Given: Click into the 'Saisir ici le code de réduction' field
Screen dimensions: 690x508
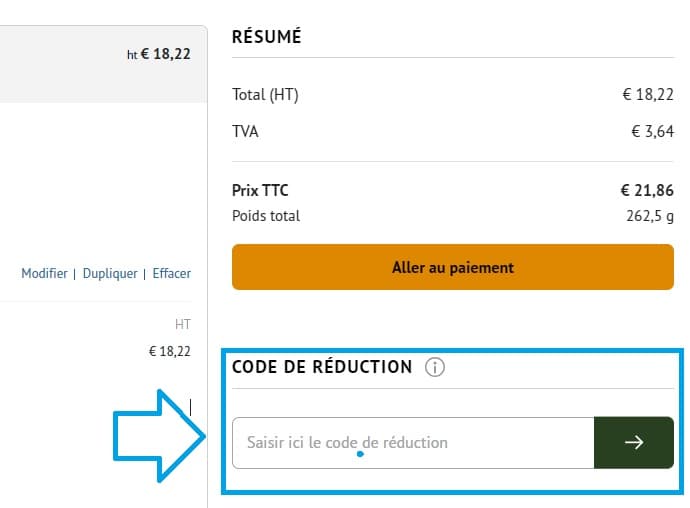Looking at the screenshot, I should coord(412,443).
